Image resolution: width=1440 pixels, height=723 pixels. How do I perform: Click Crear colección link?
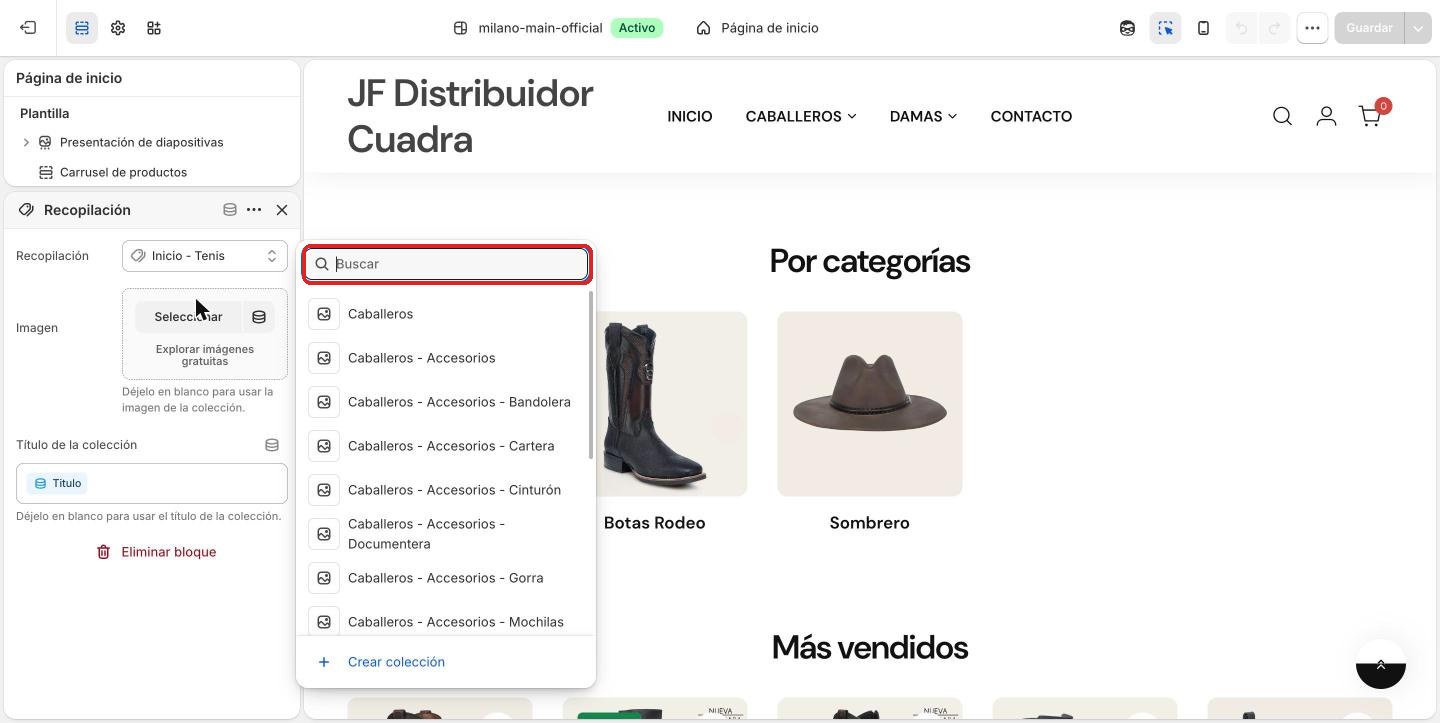coord(396,662)
